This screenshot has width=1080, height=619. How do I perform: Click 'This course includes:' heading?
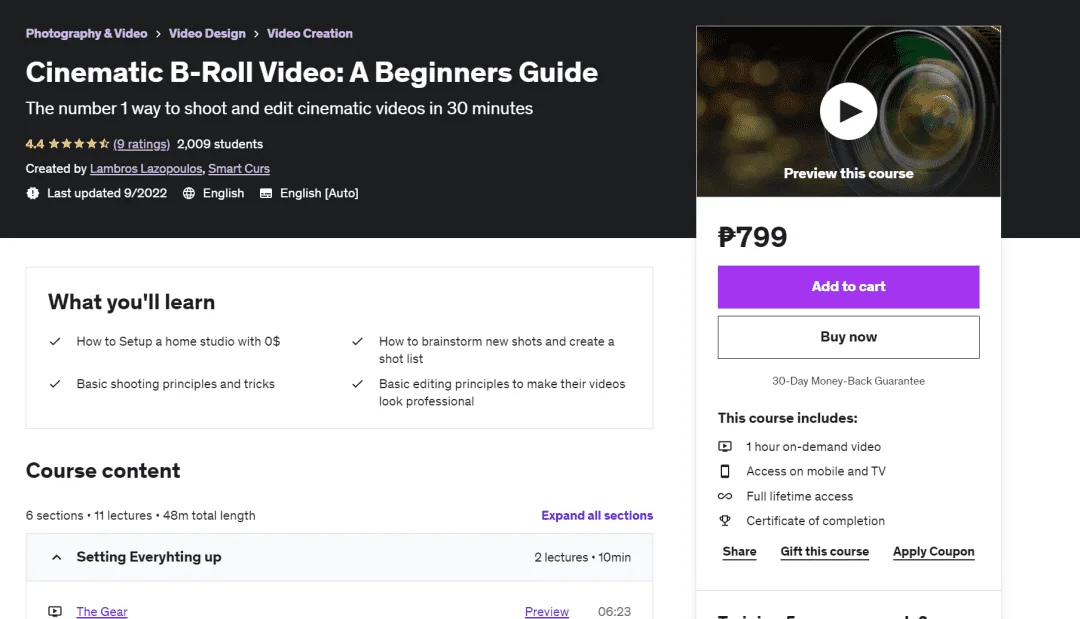coord(787,418)
